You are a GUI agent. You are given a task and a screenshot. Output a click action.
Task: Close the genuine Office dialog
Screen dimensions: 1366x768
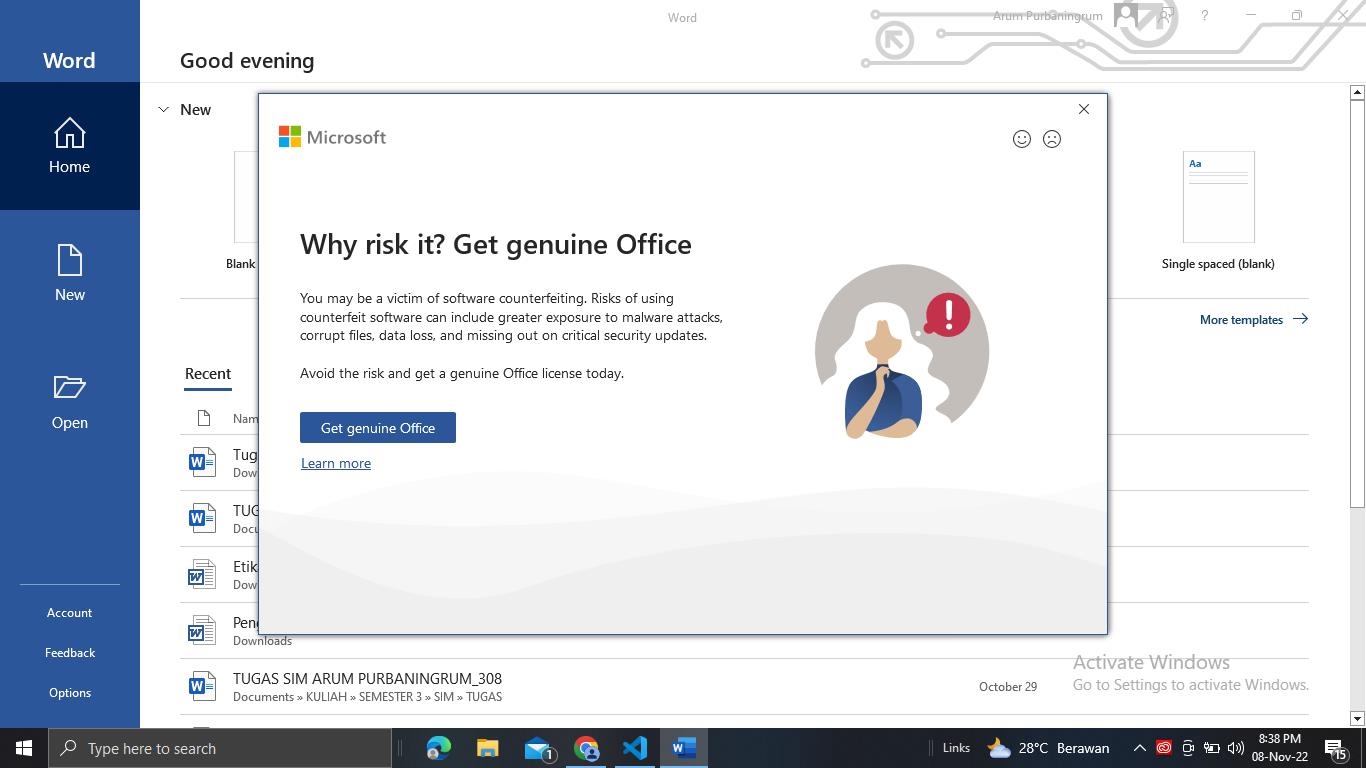(1083, 109)
